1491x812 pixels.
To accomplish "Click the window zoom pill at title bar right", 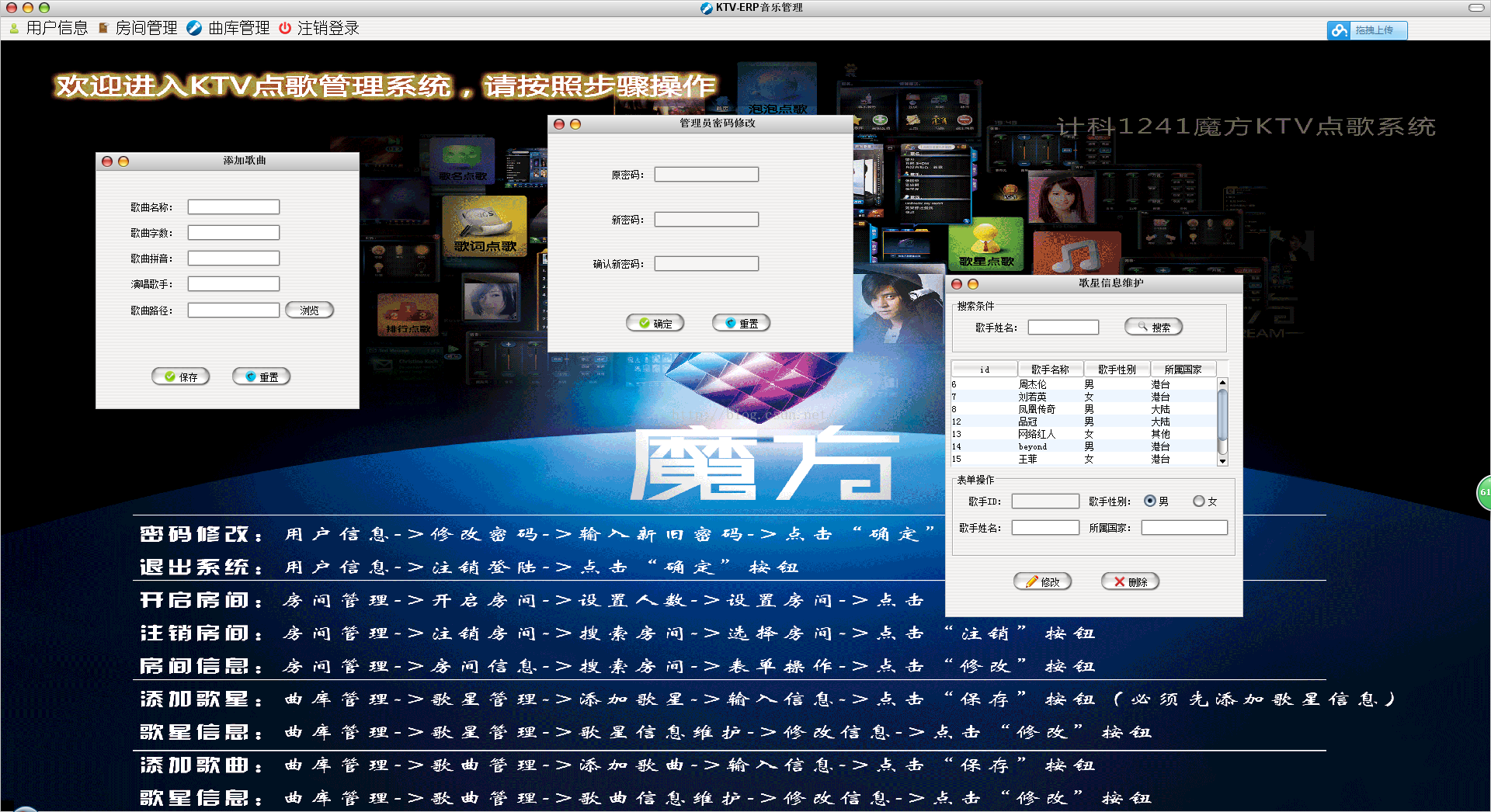I will [x=1476, y=8].
